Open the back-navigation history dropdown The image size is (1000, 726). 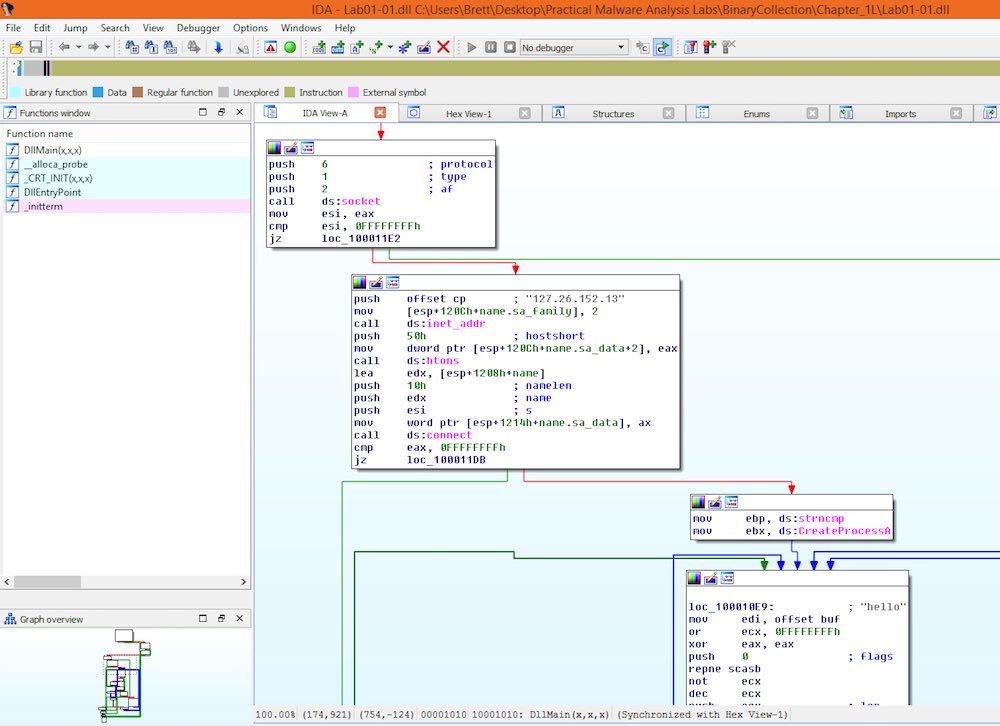tap(78, 47)
